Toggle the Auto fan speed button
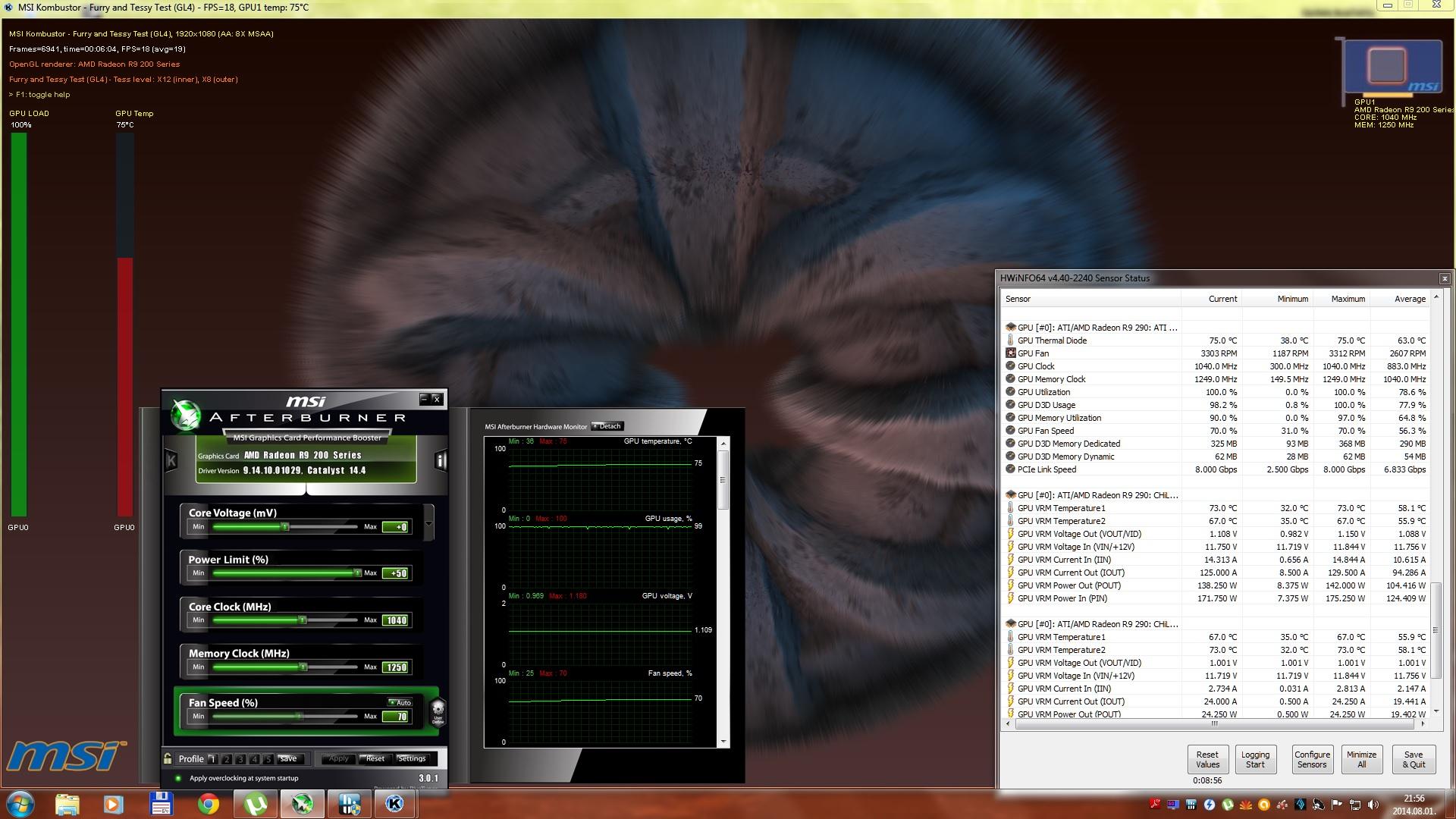Viewport: 1456px width, 819px height. coord(400,702)
